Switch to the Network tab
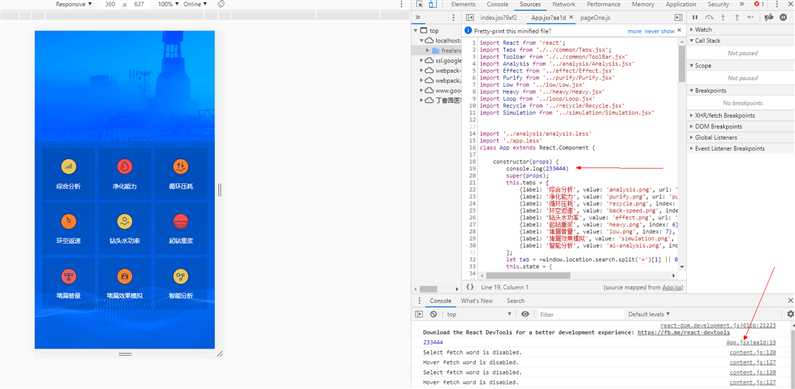Screen dimensions: 795x389 [563, 4]
